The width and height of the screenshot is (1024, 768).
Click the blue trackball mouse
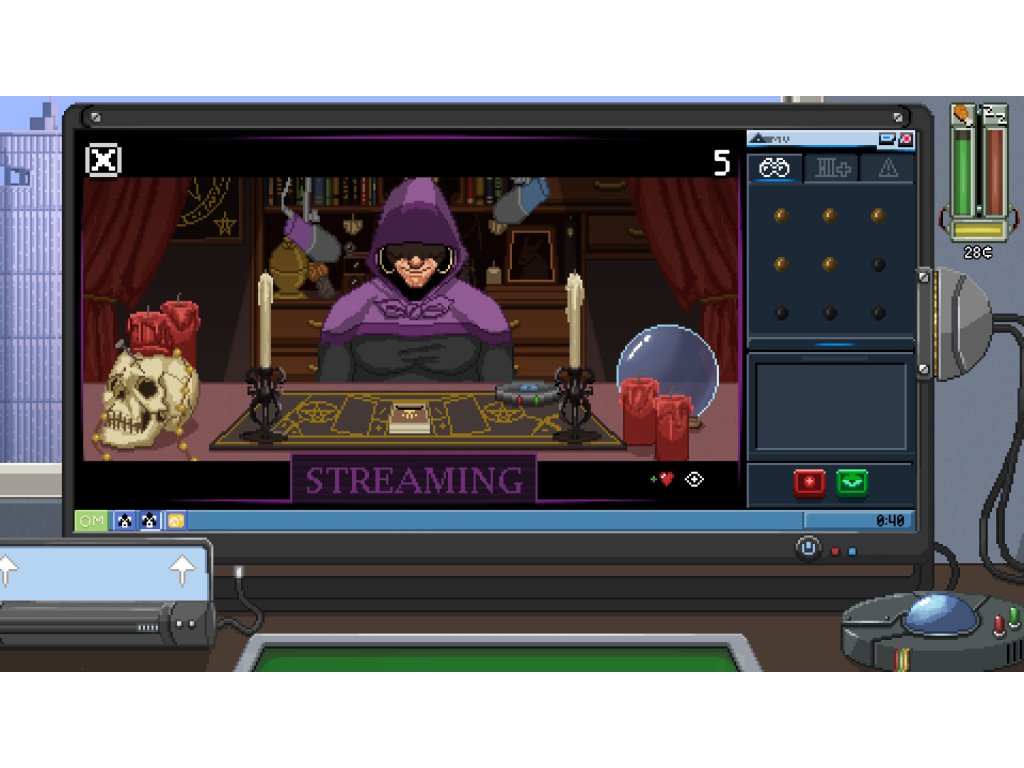pyautogui.click(x=940, y=615)
